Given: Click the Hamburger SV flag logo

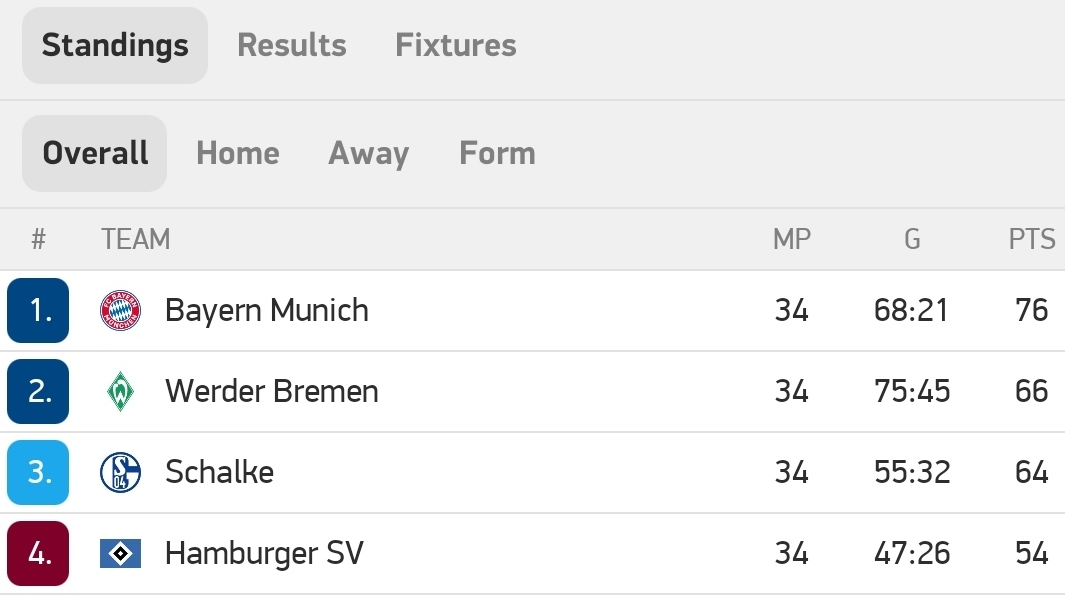Looking at the screenshot, I should click(120, 553).
